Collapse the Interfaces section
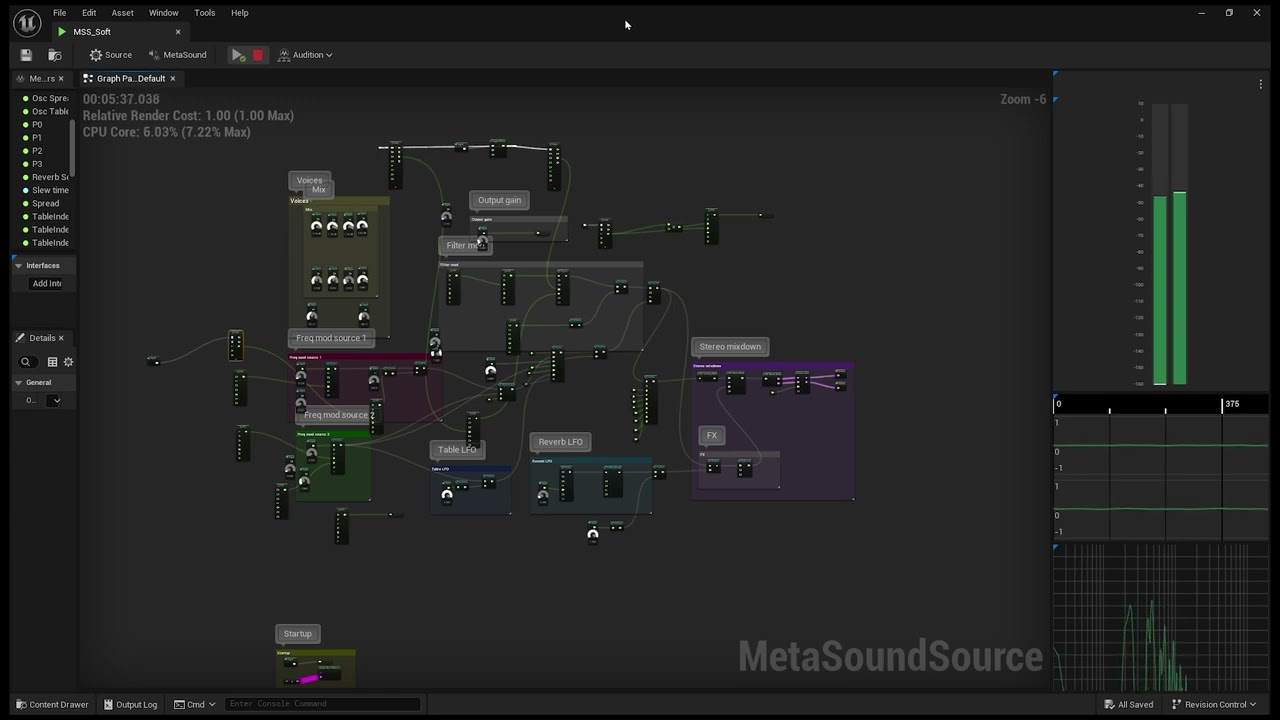 [x=18, y=266]
